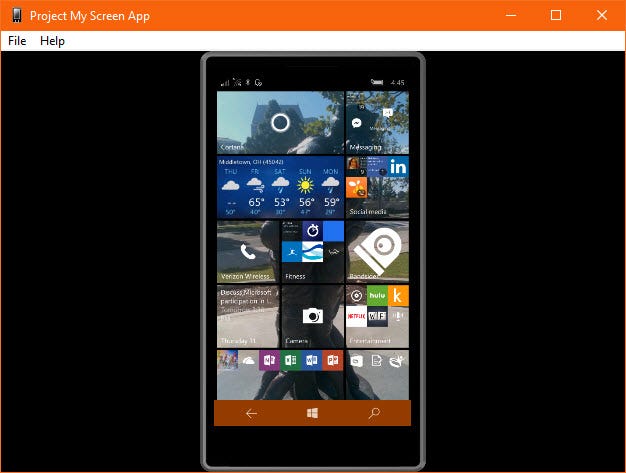The image size is (626, 473).
Task: Tap the contact photo in Social media folder
Action: tap(353, 163)
